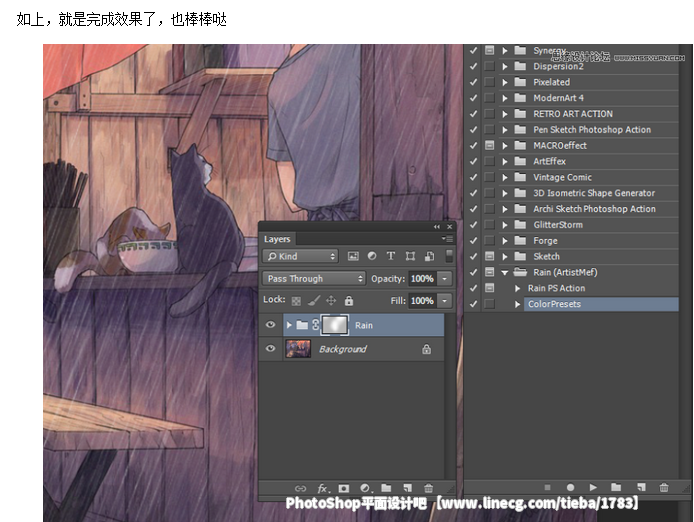
Task: Toggle dialog box for MACROeffect set
Action: point(489,145)
